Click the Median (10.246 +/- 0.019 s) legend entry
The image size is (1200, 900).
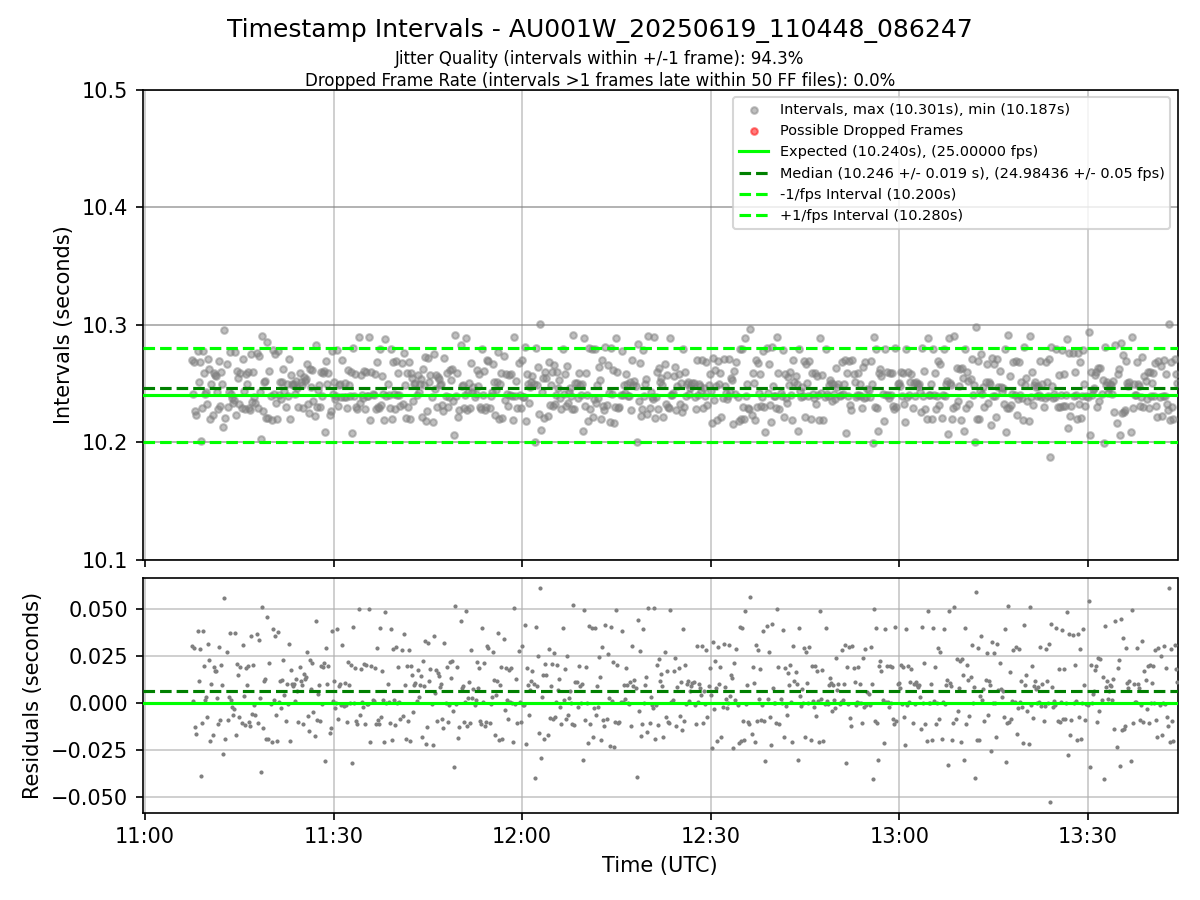(972, 173)
